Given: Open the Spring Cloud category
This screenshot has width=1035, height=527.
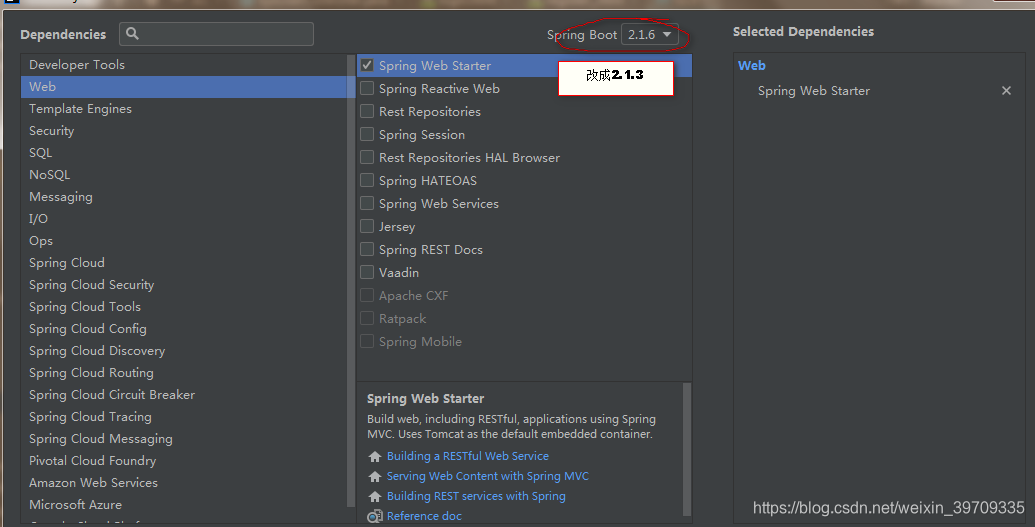Looking at the screenshot, I should click(x=184, y=263).
